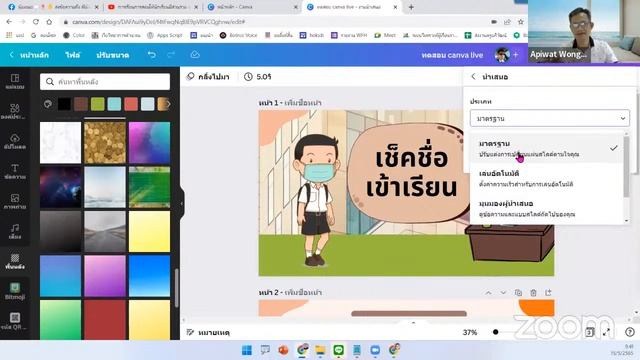Click the 37% zoom level button
The image size is (640, 360).
[470, 333]
